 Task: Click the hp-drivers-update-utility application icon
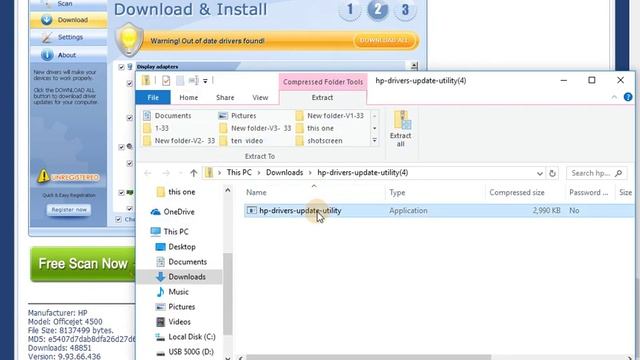251,211
